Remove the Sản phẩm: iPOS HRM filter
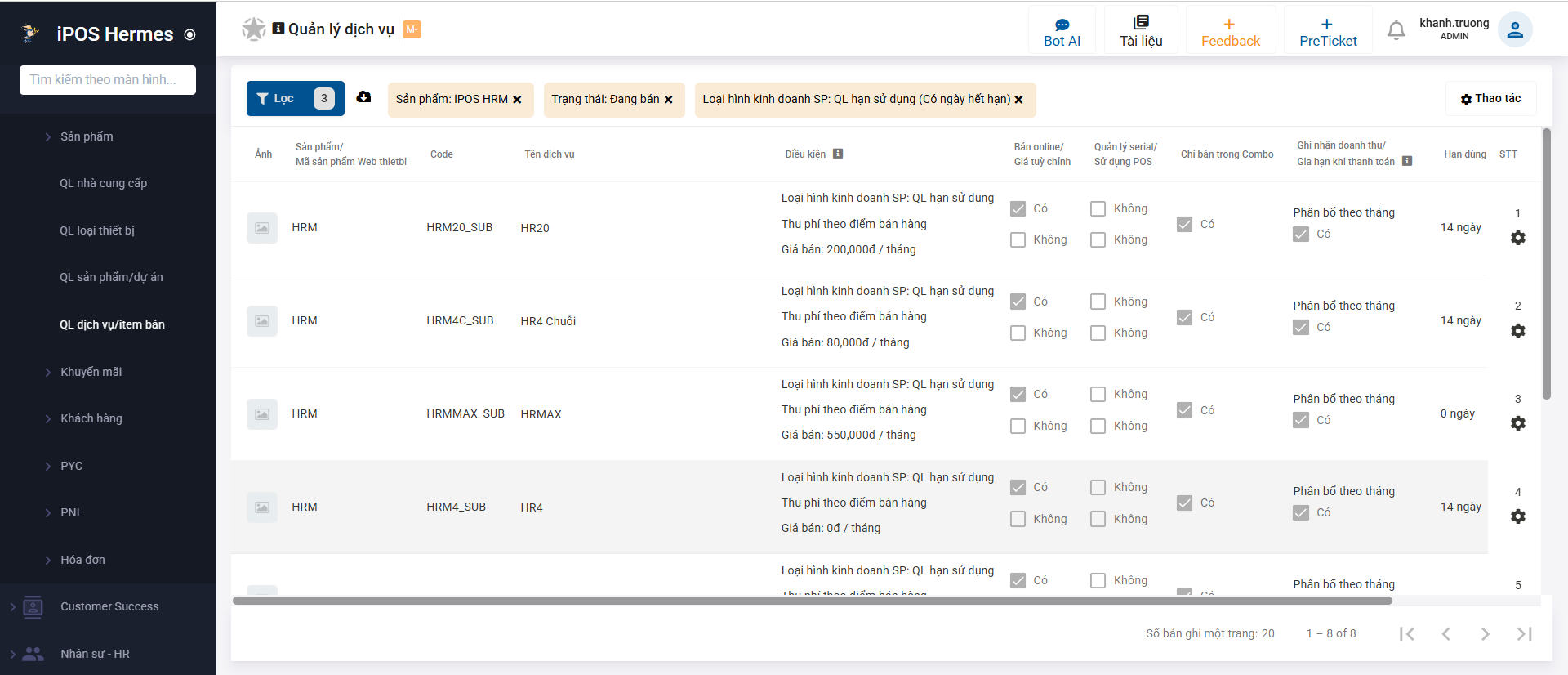 coord(517,100)
